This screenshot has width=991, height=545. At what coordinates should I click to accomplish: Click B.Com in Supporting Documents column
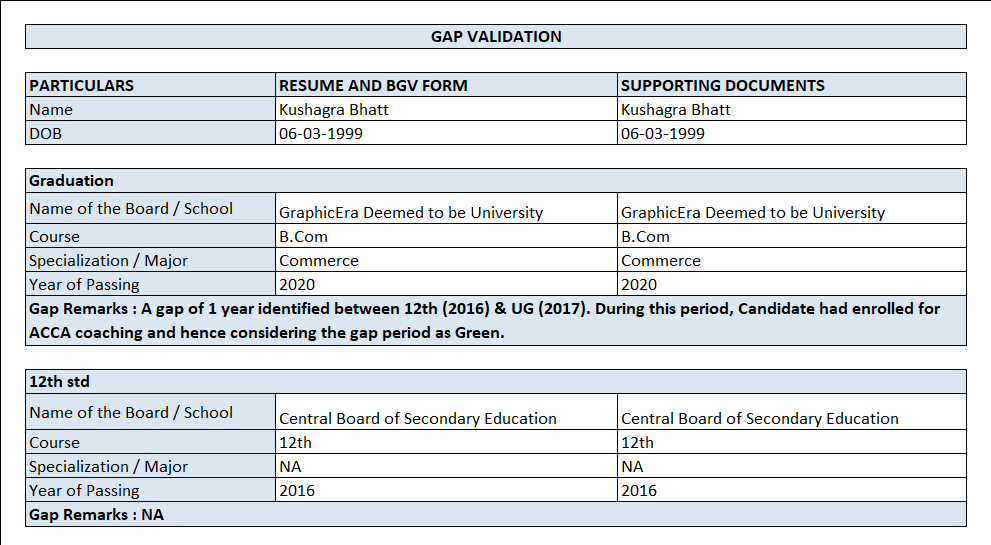792,236
